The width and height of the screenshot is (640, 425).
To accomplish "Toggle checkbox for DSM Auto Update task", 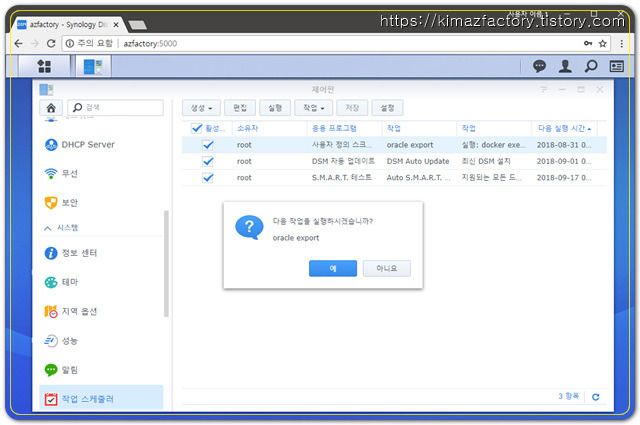I will click(x=208, y=161).
